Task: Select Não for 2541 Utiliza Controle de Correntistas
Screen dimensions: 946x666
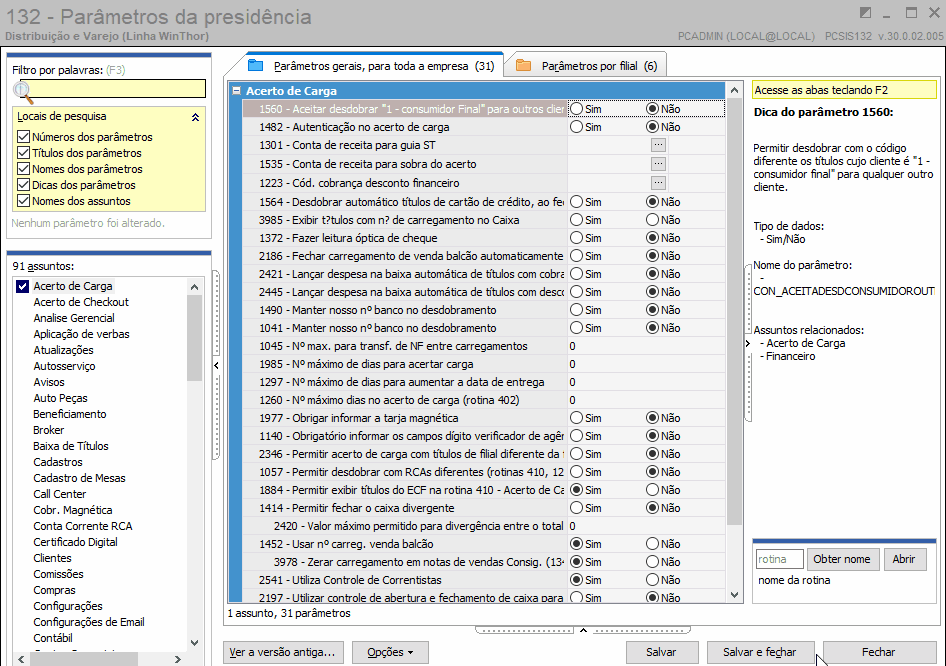Action: click(652, 580)
